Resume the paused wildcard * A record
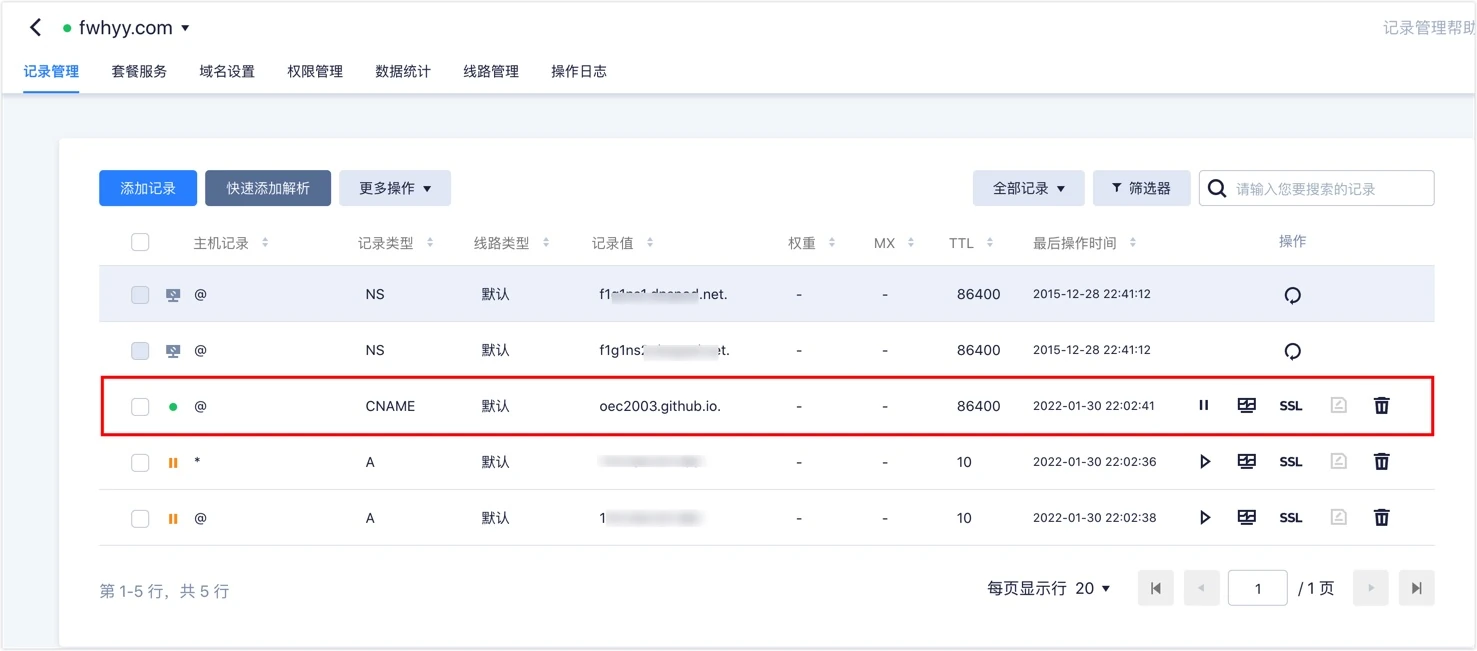The height and width of the screenshot is (651, 1477). 1204,462
